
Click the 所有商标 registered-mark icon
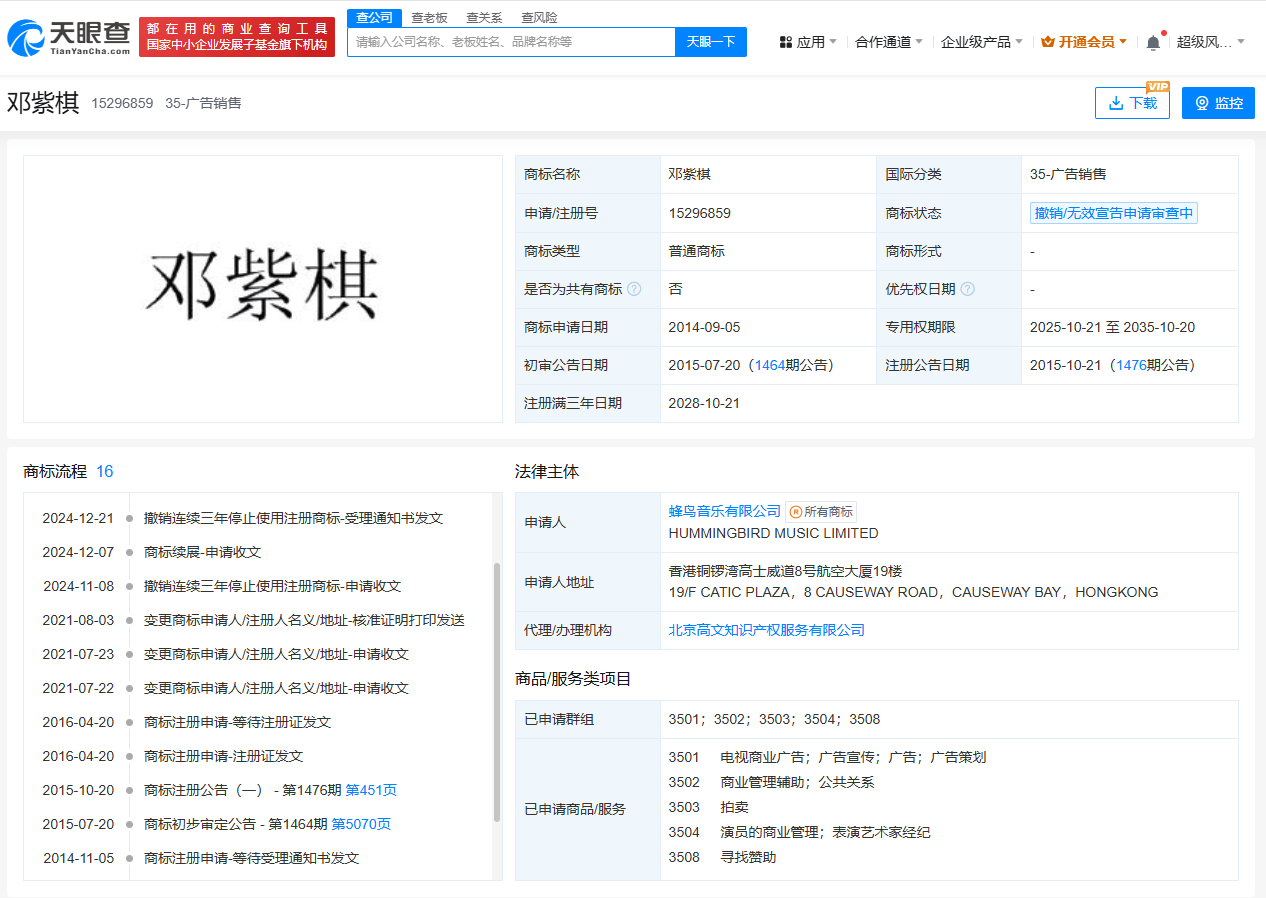(x=796, y=511)
